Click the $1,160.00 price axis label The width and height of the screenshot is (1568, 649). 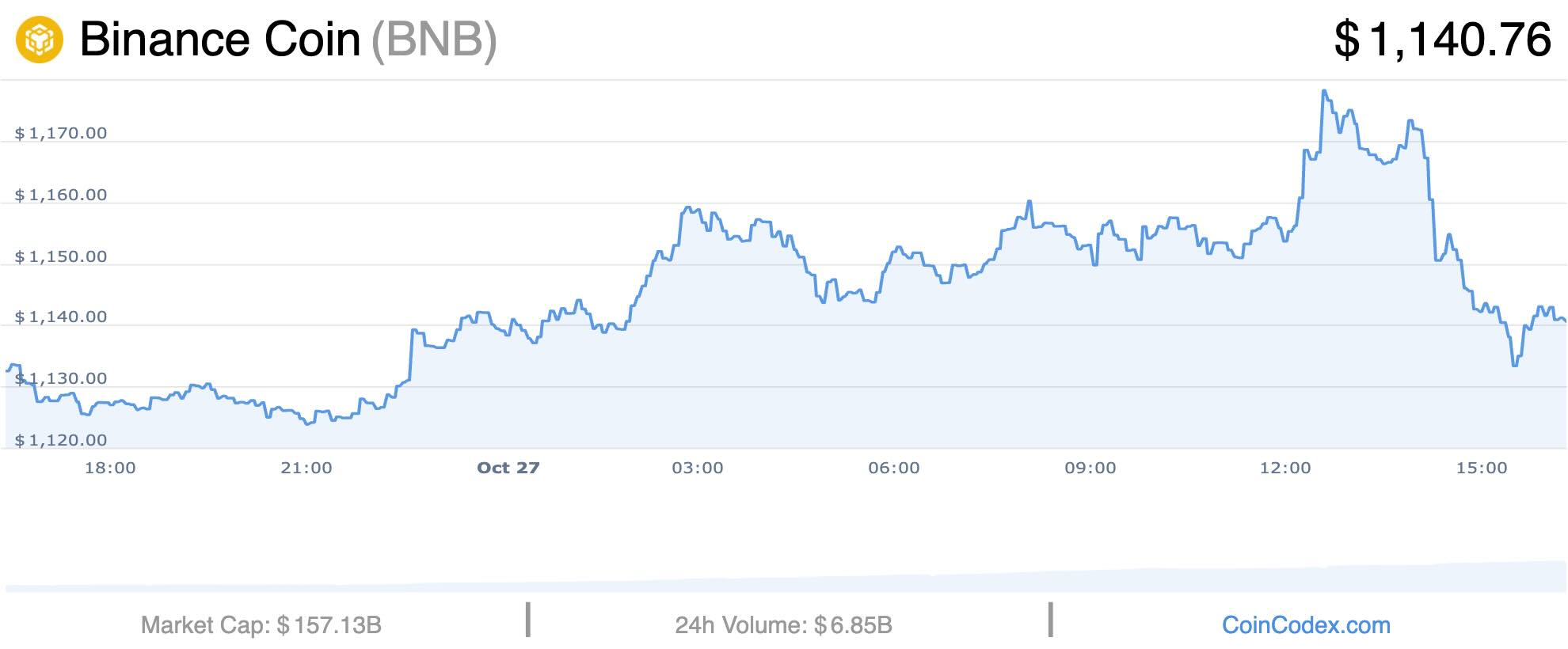(61, 195)
